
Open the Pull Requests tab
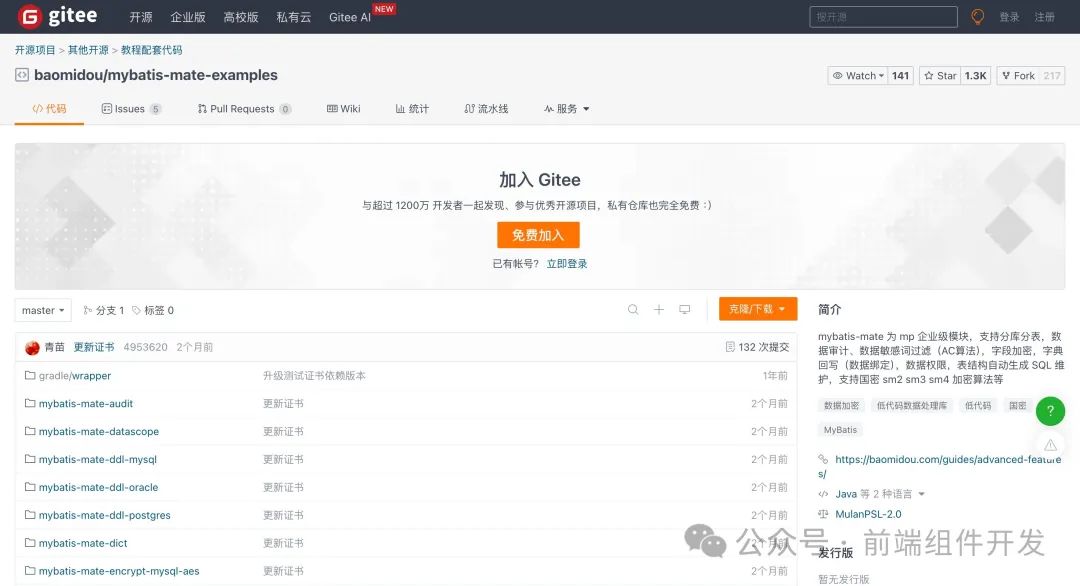[x=244, y=109]
